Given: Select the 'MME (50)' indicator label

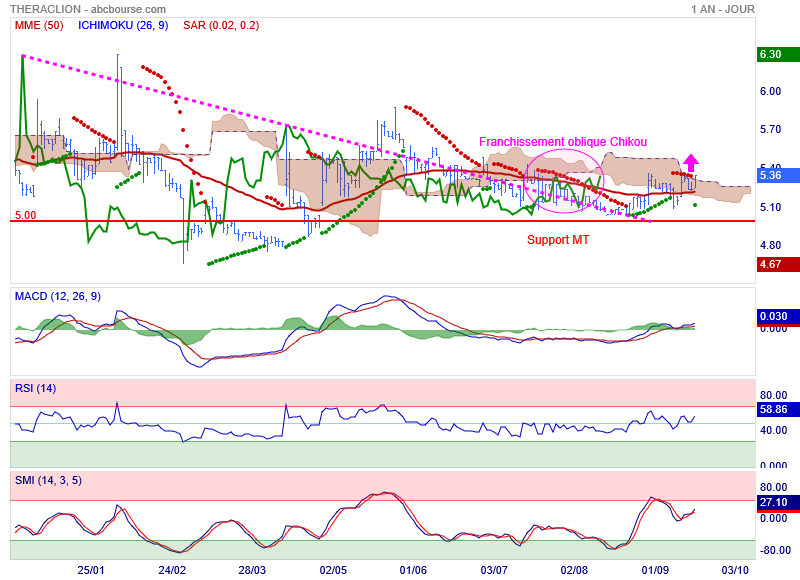Looking at the screenshot, I should point(39,25).
